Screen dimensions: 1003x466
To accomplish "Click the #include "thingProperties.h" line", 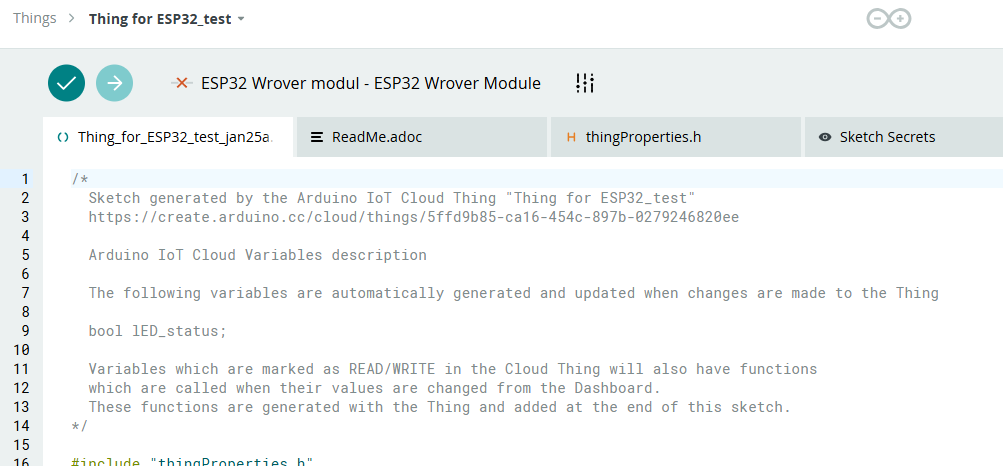I will click(x=192, y=461).
